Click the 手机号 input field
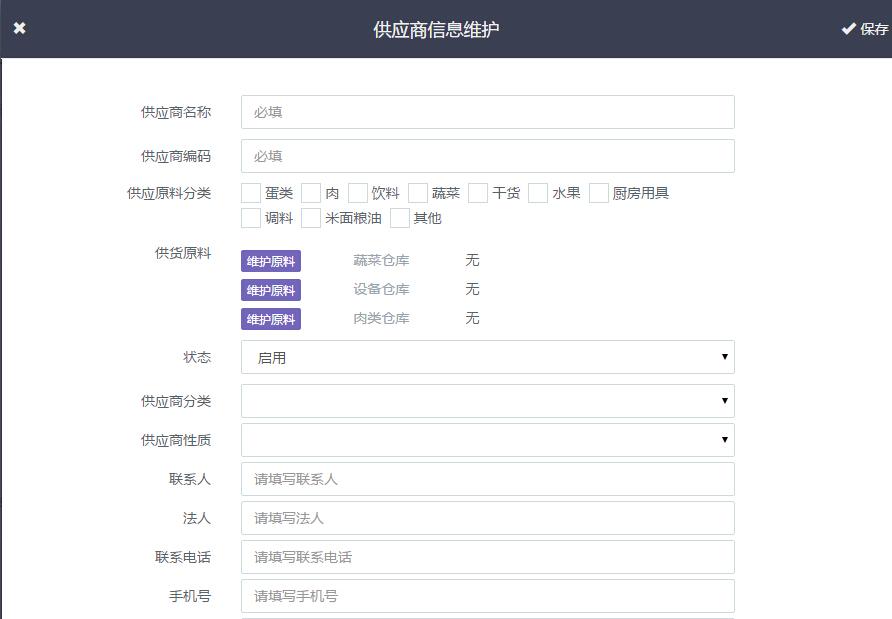Image resolution: width=892 pixels, height=619 pixels. click(487, 596)
